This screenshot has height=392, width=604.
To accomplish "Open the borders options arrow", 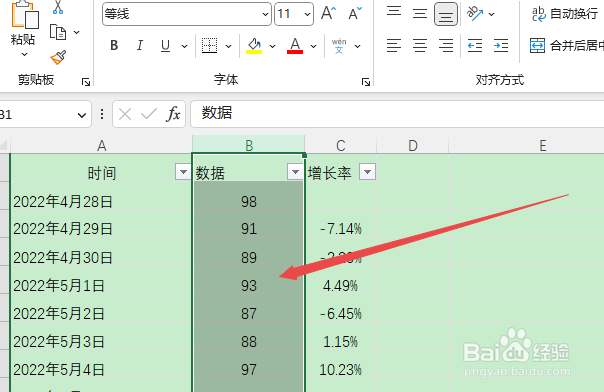I will (x=228, y=46).
